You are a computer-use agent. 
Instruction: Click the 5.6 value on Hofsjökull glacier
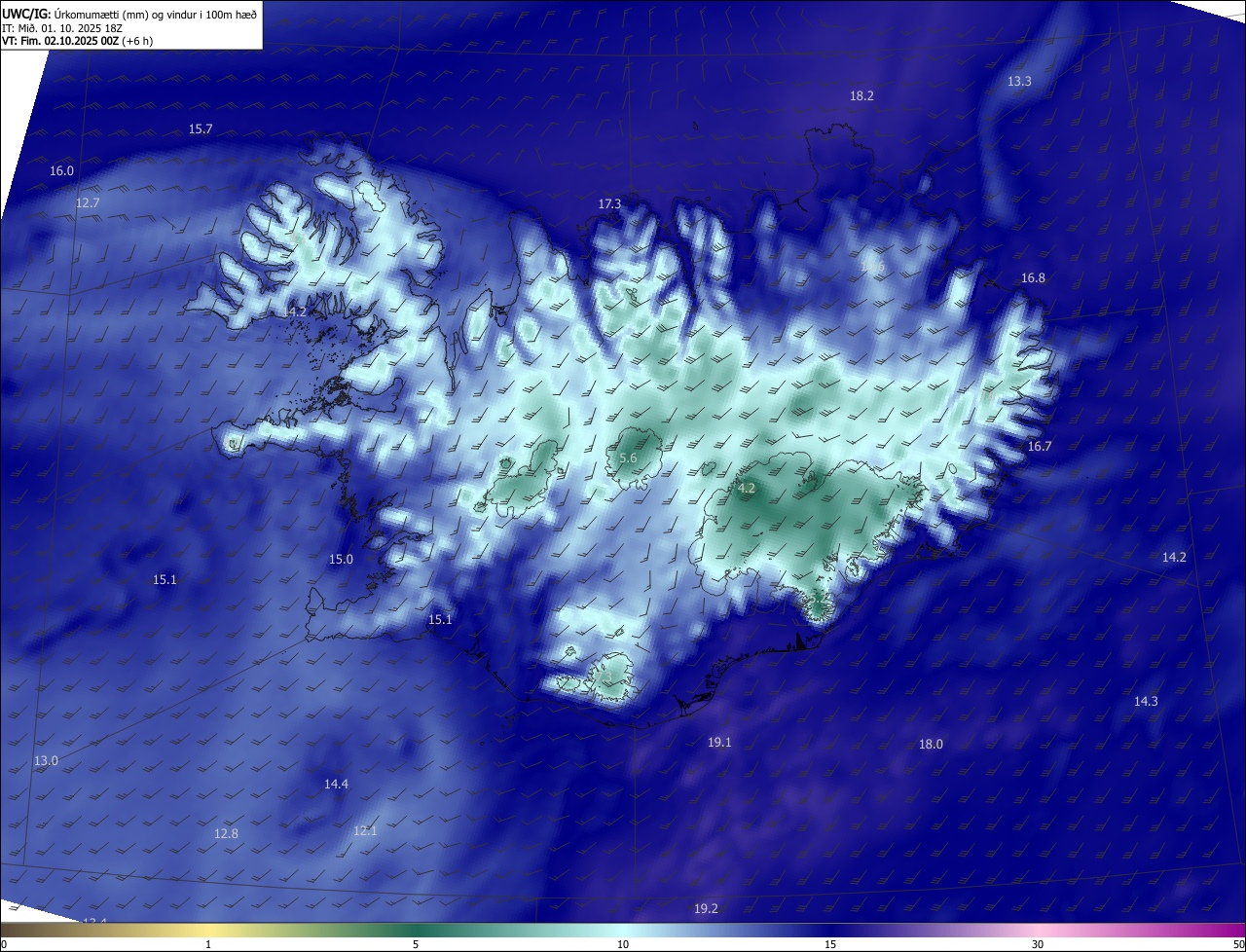(628, 458)
